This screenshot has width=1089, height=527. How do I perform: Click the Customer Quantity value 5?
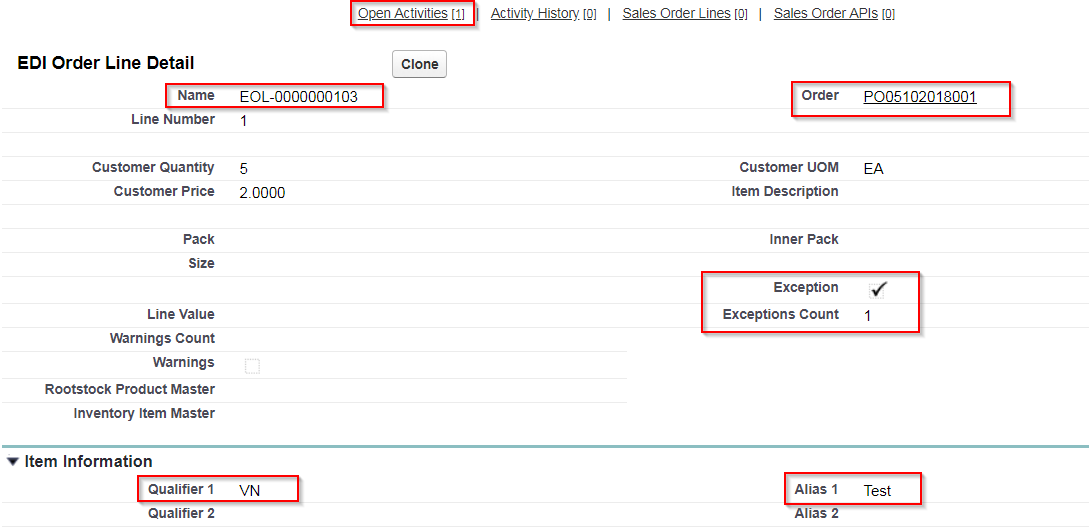[243, 169]
